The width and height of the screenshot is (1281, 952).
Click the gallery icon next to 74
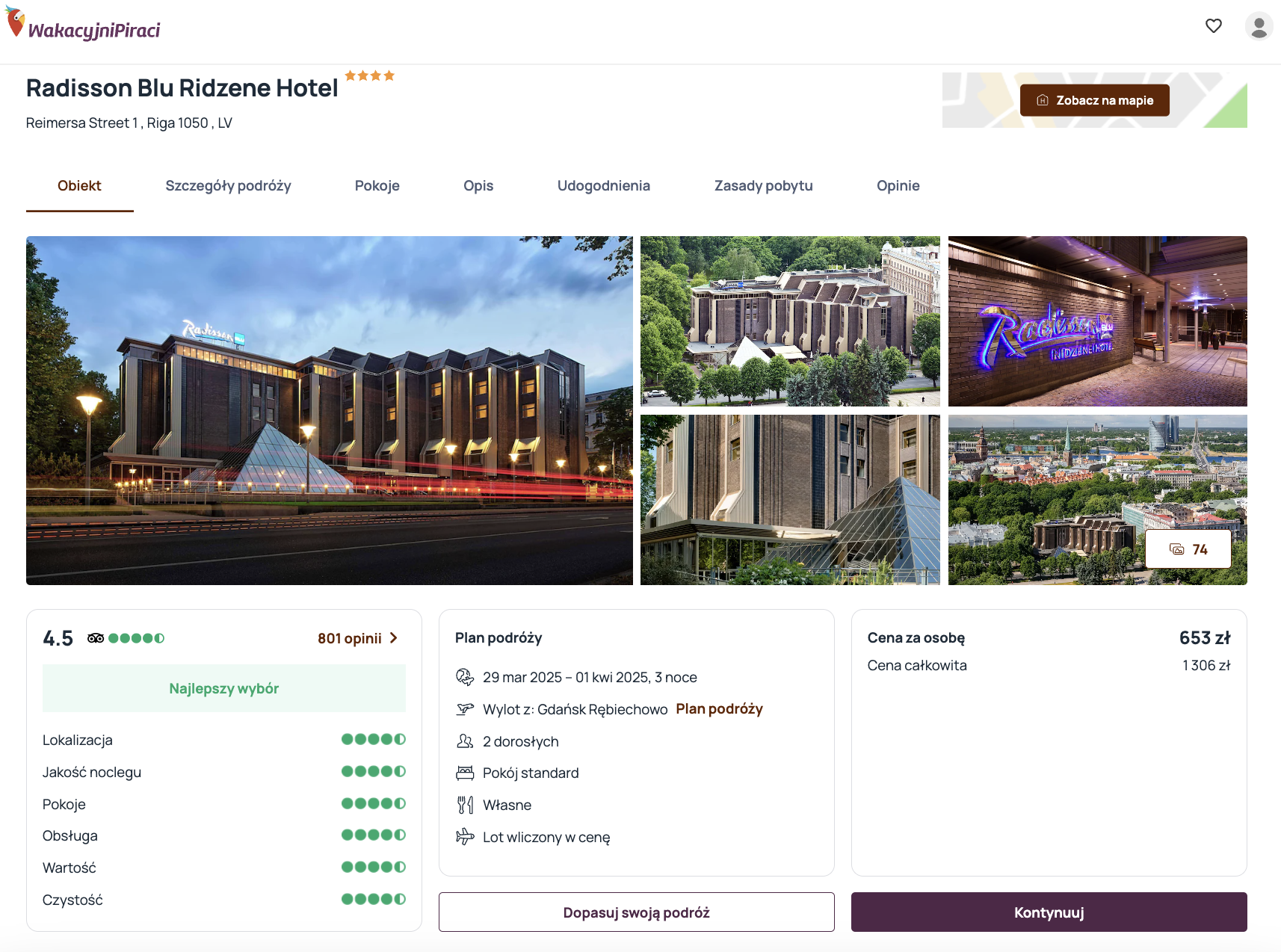coord(1177,549)
